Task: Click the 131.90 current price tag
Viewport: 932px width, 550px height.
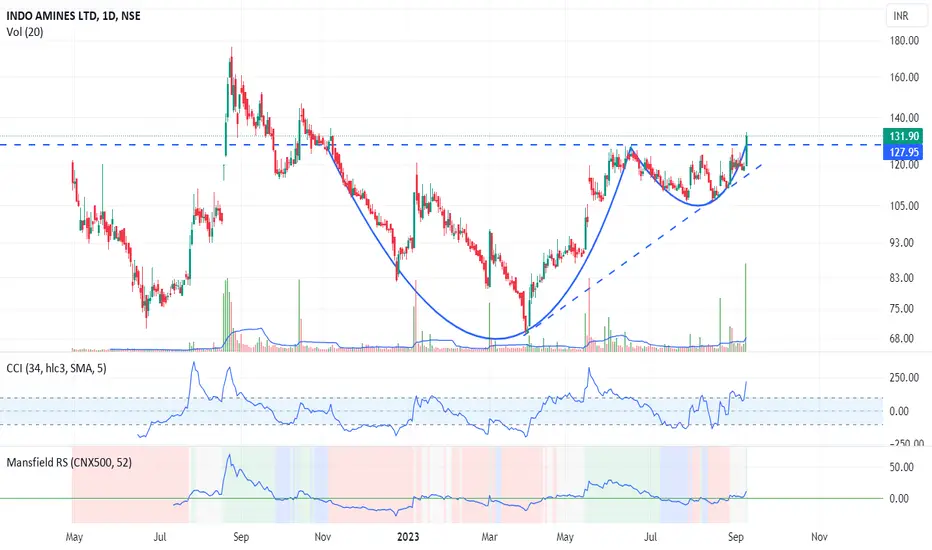Action: pyautogui.click(x=904, y=136)
